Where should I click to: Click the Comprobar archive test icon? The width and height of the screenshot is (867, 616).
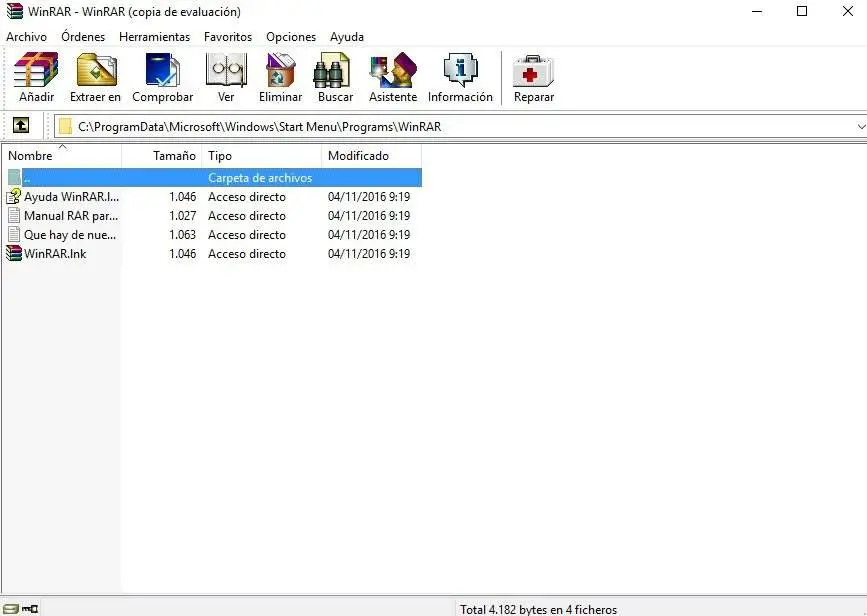pyautogui.click(x=162, y=70)
